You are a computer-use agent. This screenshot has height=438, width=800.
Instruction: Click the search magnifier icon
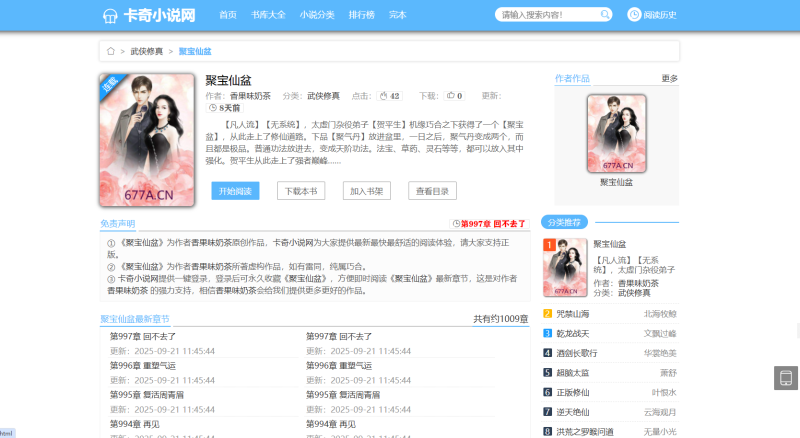[x=605, y=14]
